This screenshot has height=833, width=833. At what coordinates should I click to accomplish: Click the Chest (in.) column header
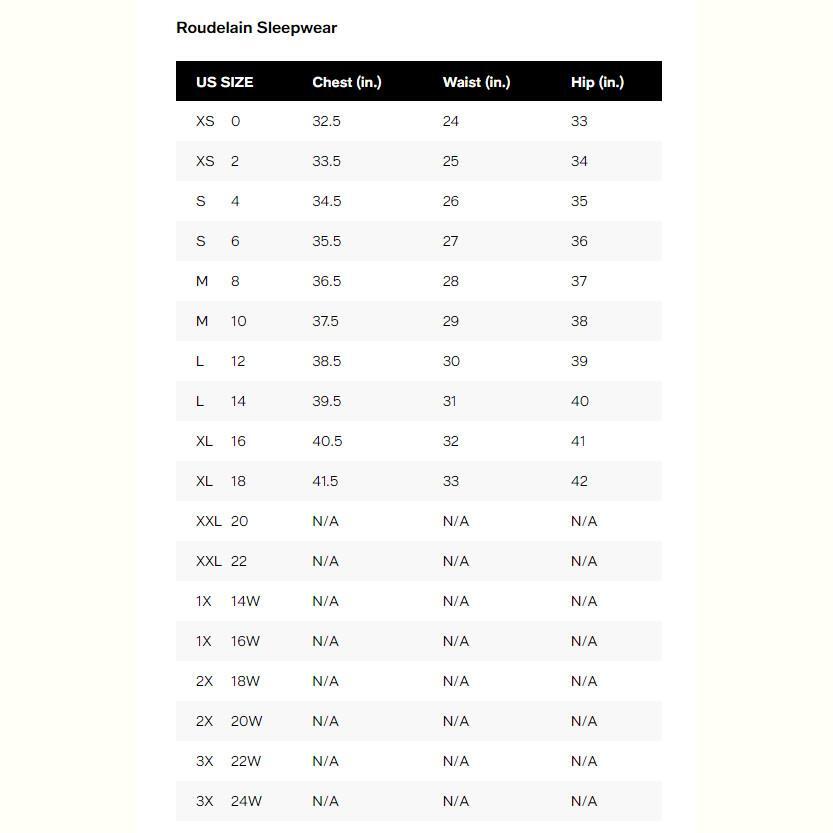[347, 82]
